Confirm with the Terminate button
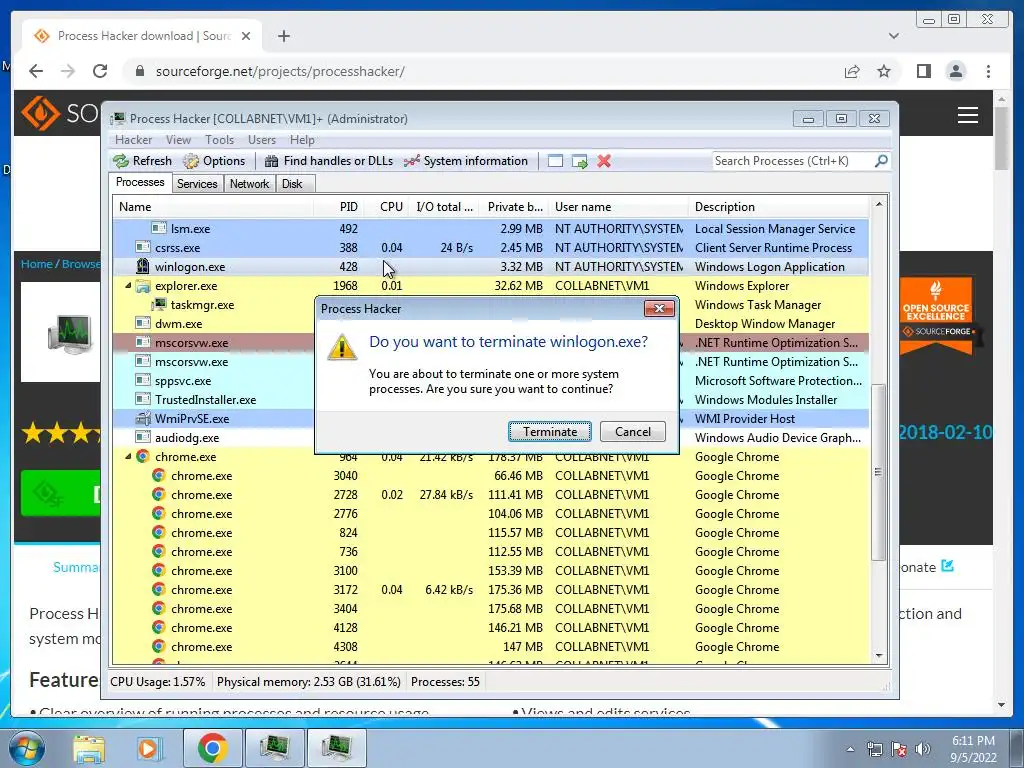This screenshot has height=768, width=1024. pyautogui.click(x=550, y=432)
